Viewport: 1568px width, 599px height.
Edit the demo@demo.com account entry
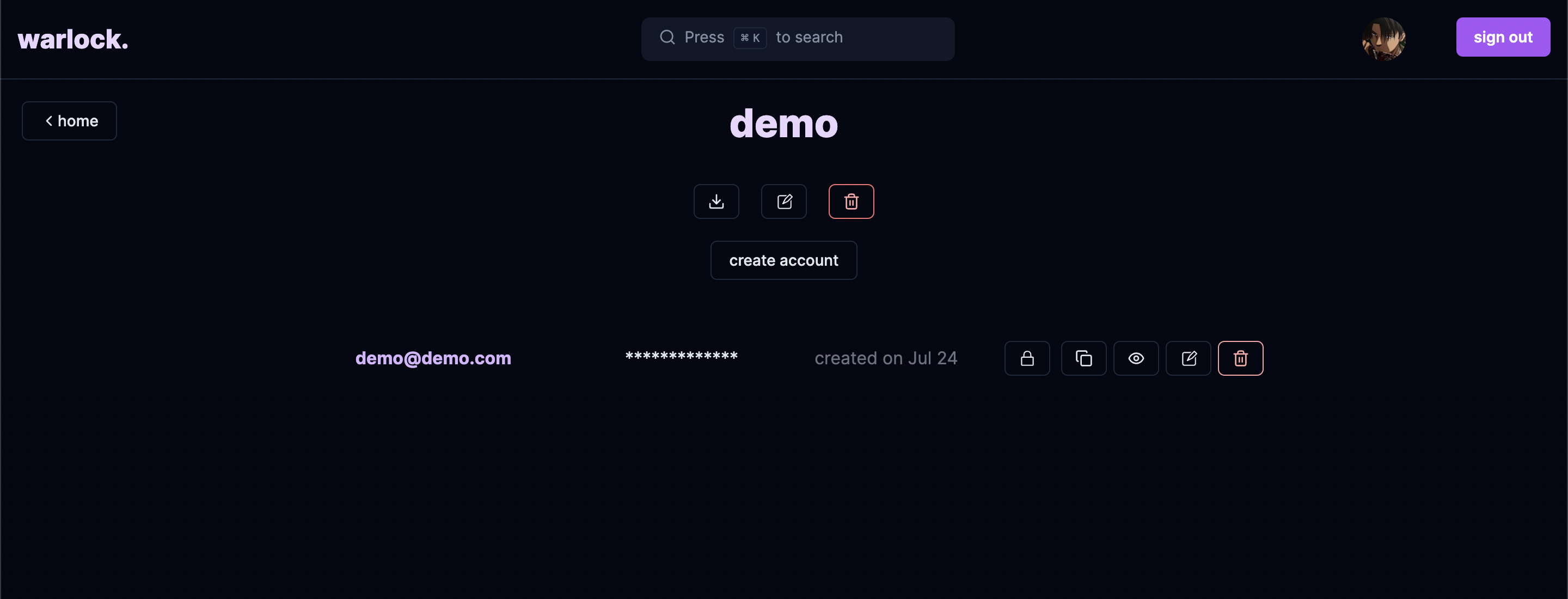(1188, 358)
